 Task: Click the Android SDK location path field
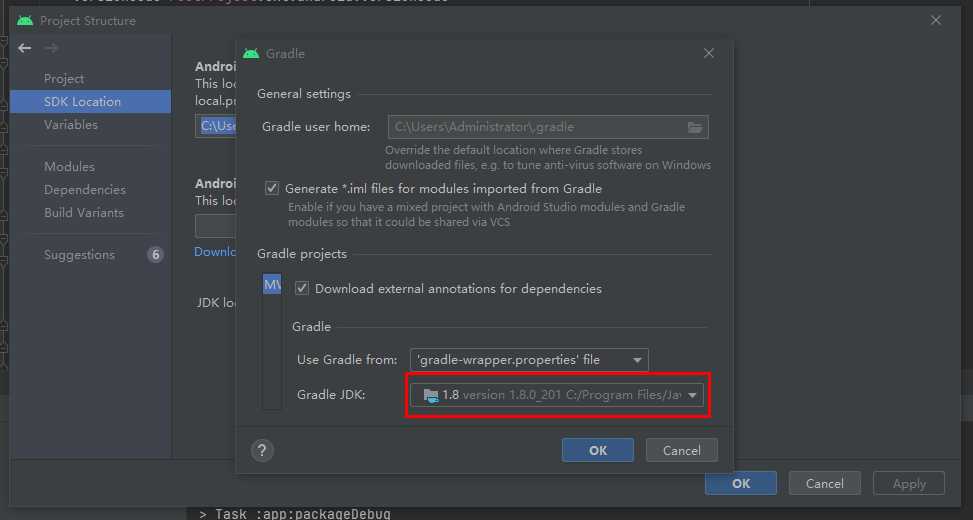click(x=215, y=126)
